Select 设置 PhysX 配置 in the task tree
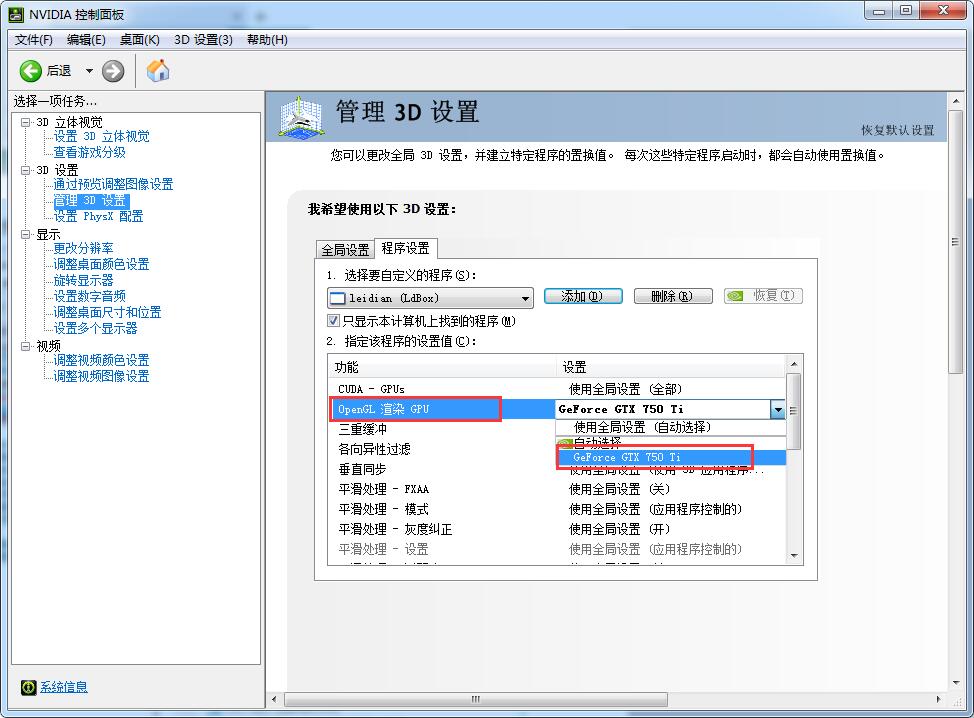 98,216
